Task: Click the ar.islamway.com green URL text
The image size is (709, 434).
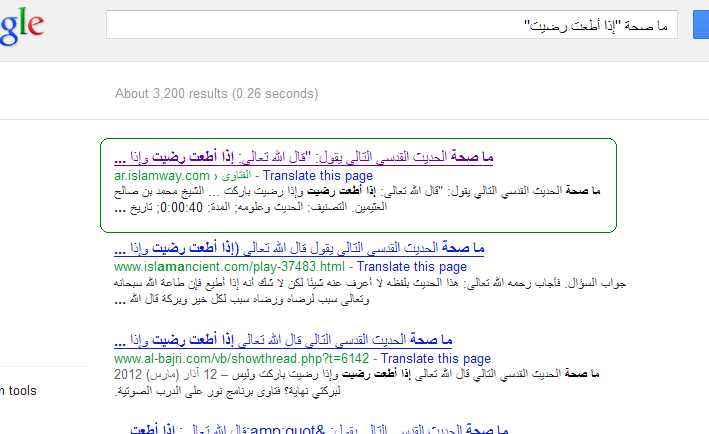Action: click(x=161, y=175)
